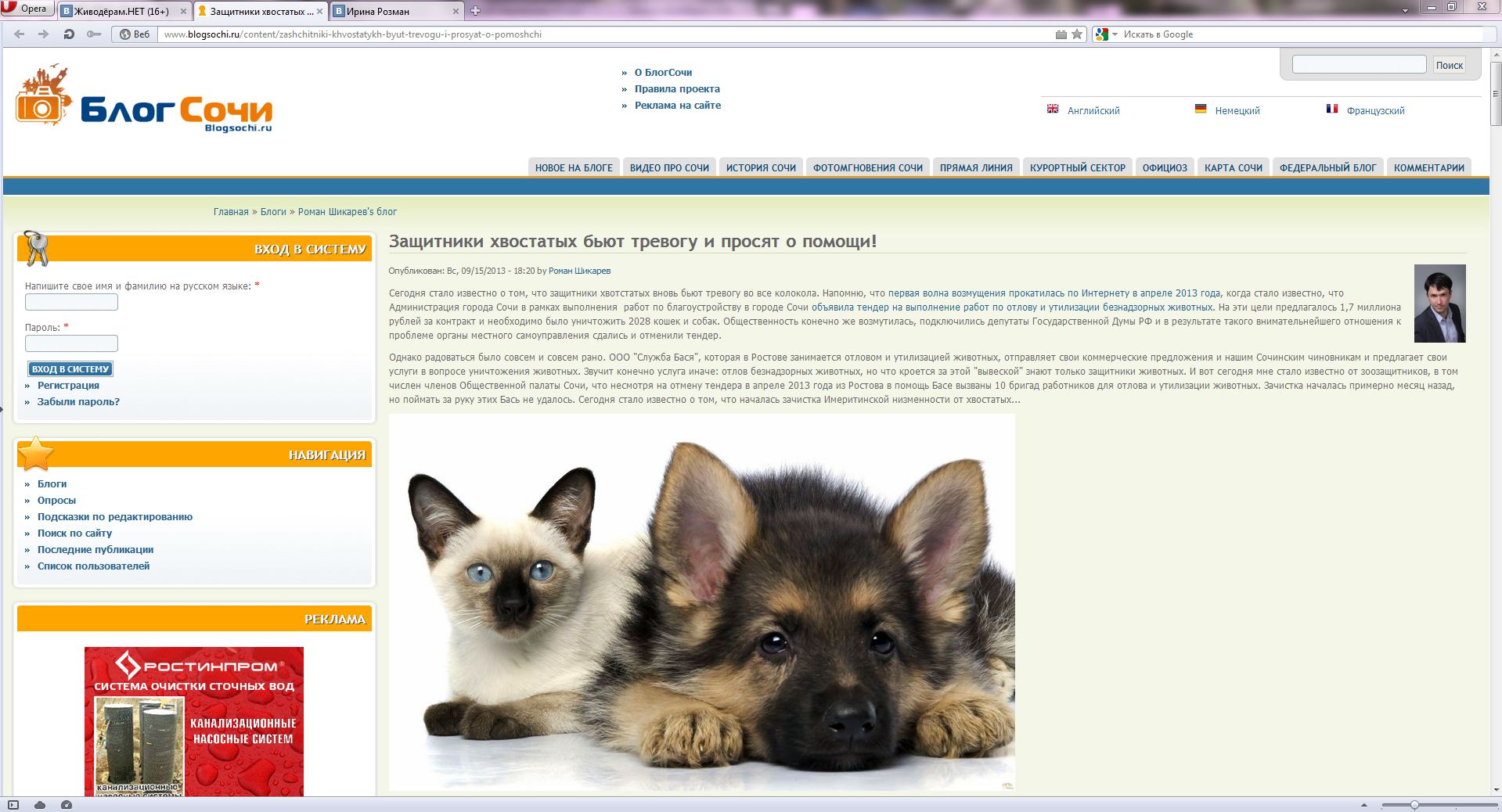Image resolution: width=1502 pixels, height=812 pixels.
Task: Open the Список пользователей link
Action: 93,566
